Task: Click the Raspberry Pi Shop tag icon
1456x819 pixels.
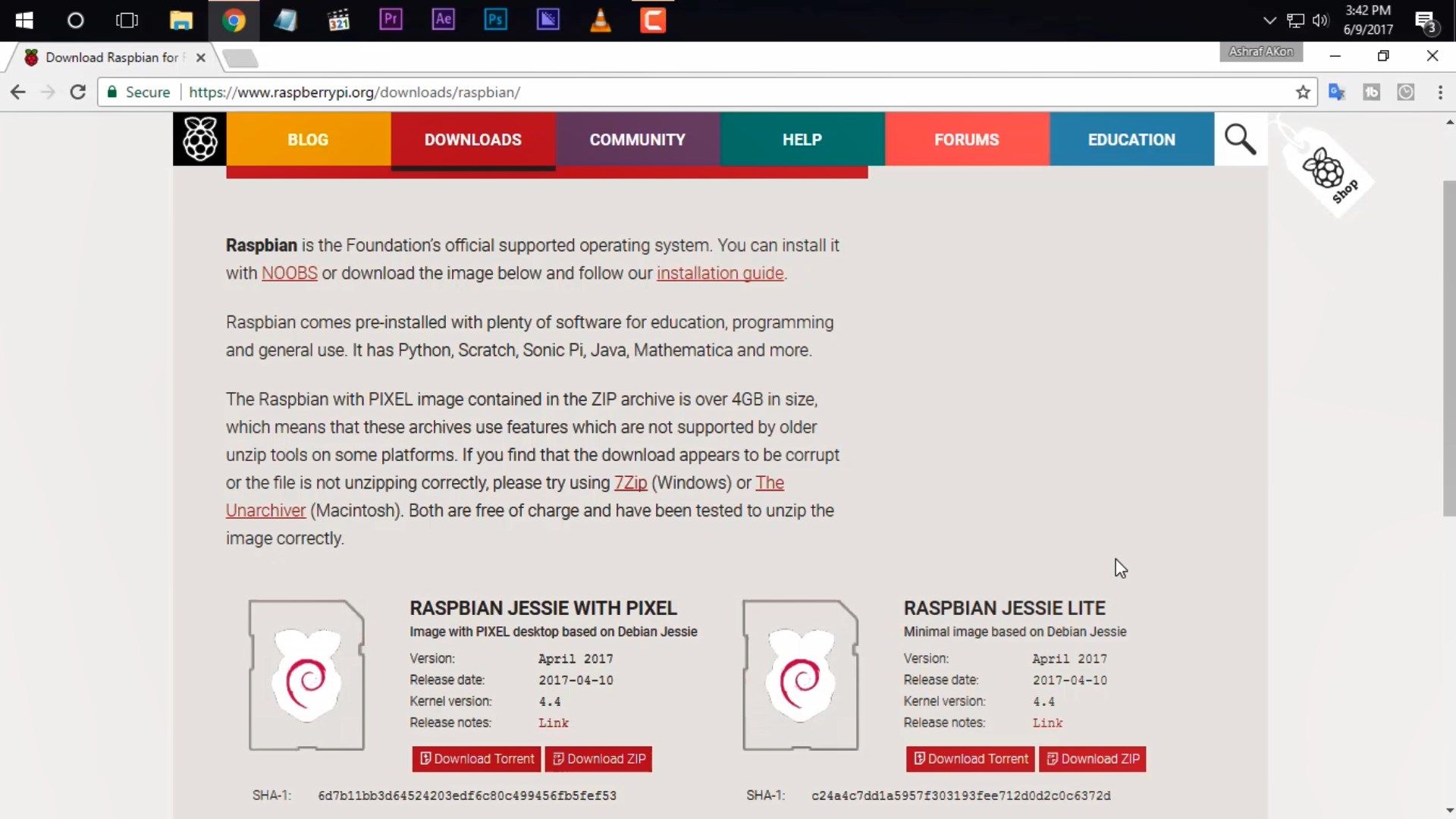Action: pyautogui.click(x=1329, y=173)
